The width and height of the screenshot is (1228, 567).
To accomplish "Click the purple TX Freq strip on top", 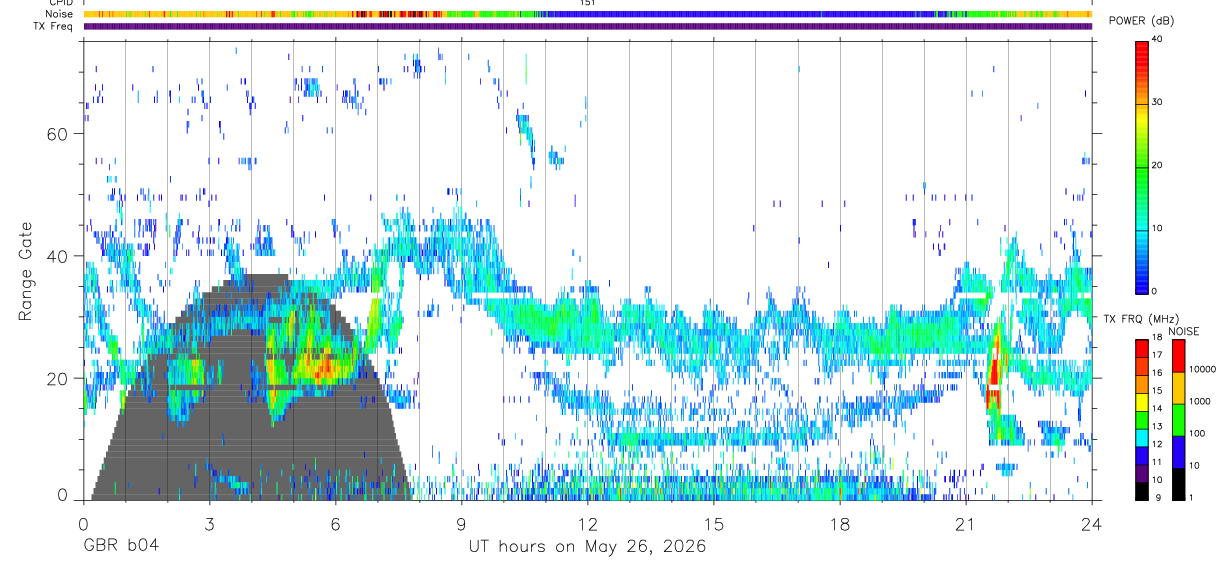I will pos(587,26).
